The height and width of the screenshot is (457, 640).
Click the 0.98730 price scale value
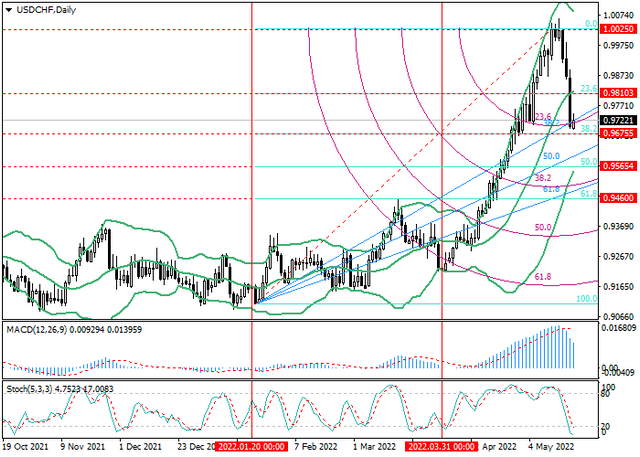(x=619, y=75)
